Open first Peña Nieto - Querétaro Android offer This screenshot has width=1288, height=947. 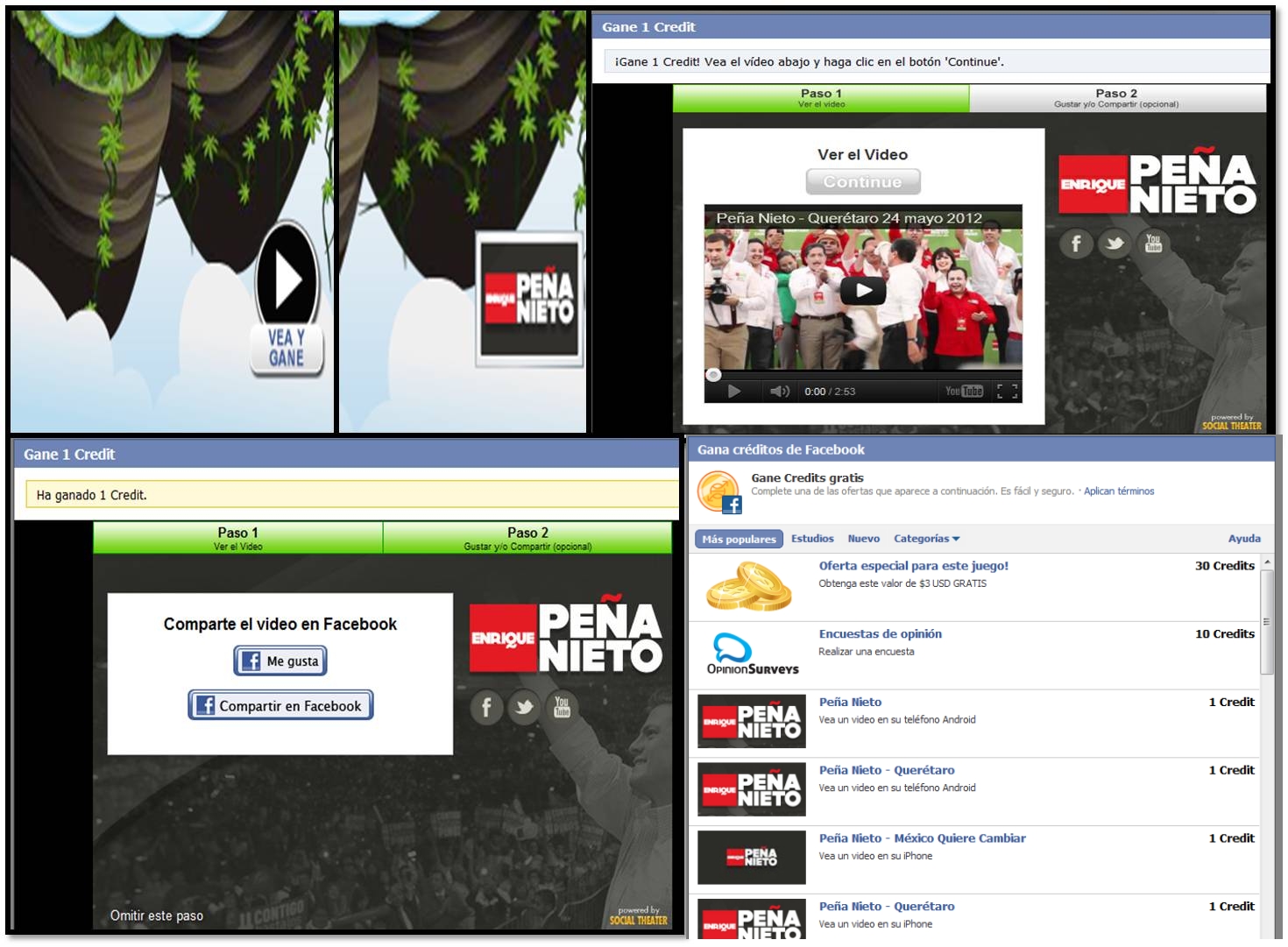coord(887,771)
